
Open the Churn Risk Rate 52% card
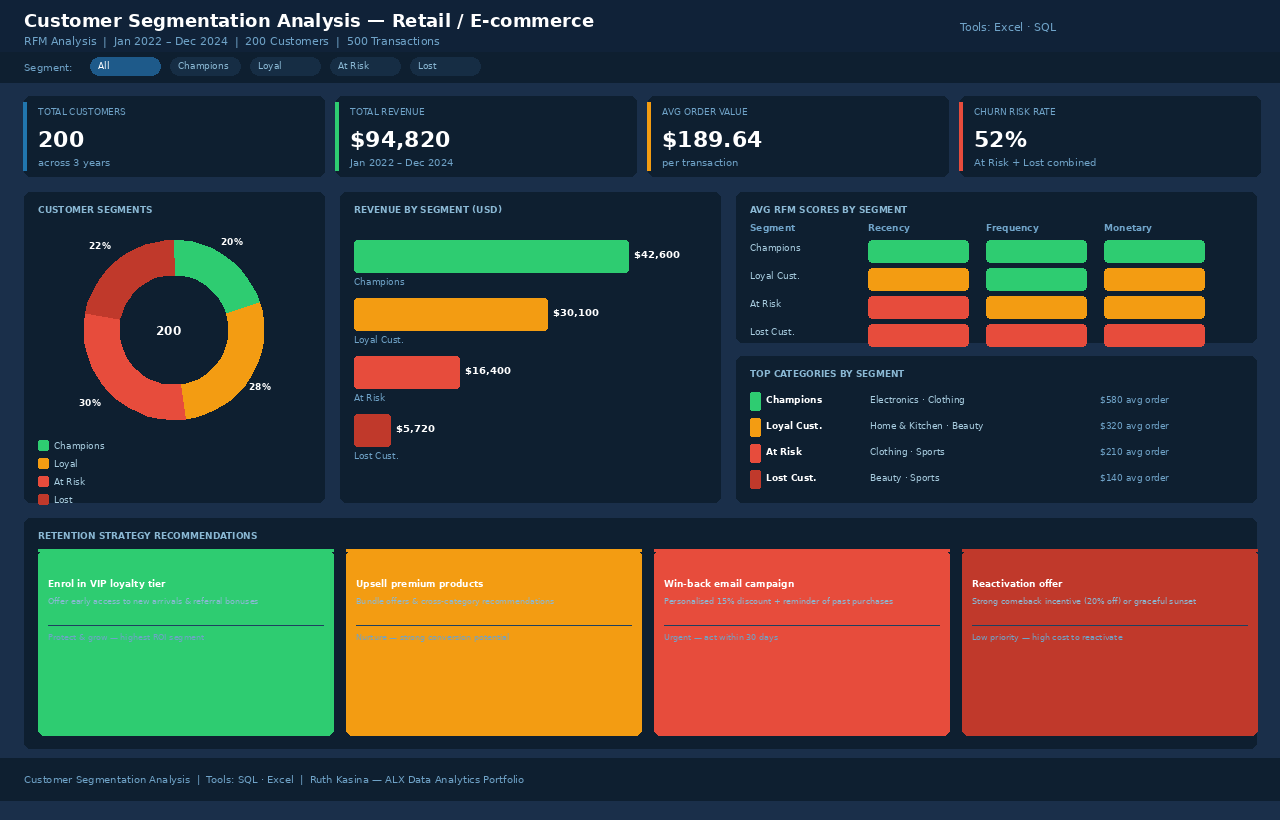click(x=1110, y=137)
